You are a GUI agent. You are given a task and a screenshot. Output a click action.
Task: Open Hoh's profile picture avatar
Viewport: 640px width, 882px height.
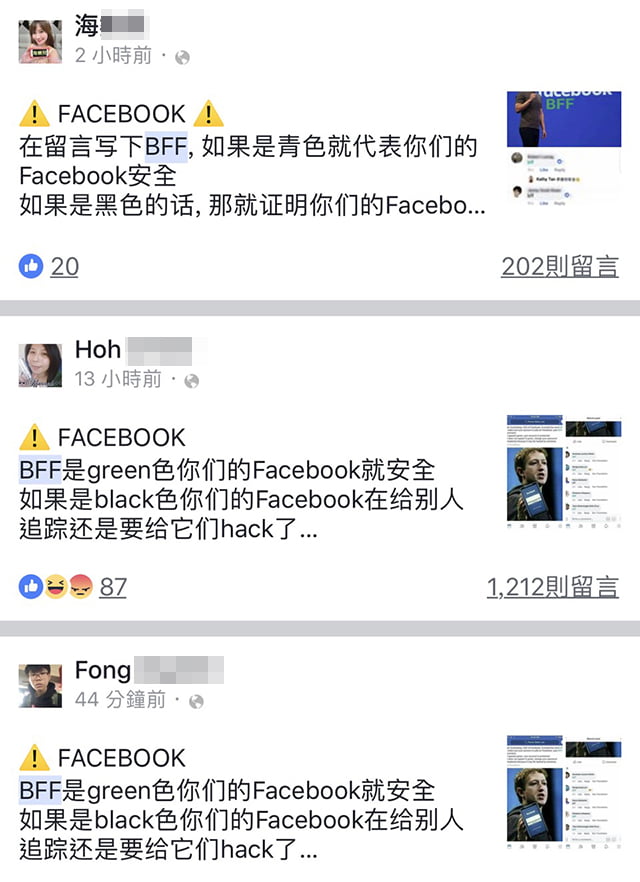(40, 366)
